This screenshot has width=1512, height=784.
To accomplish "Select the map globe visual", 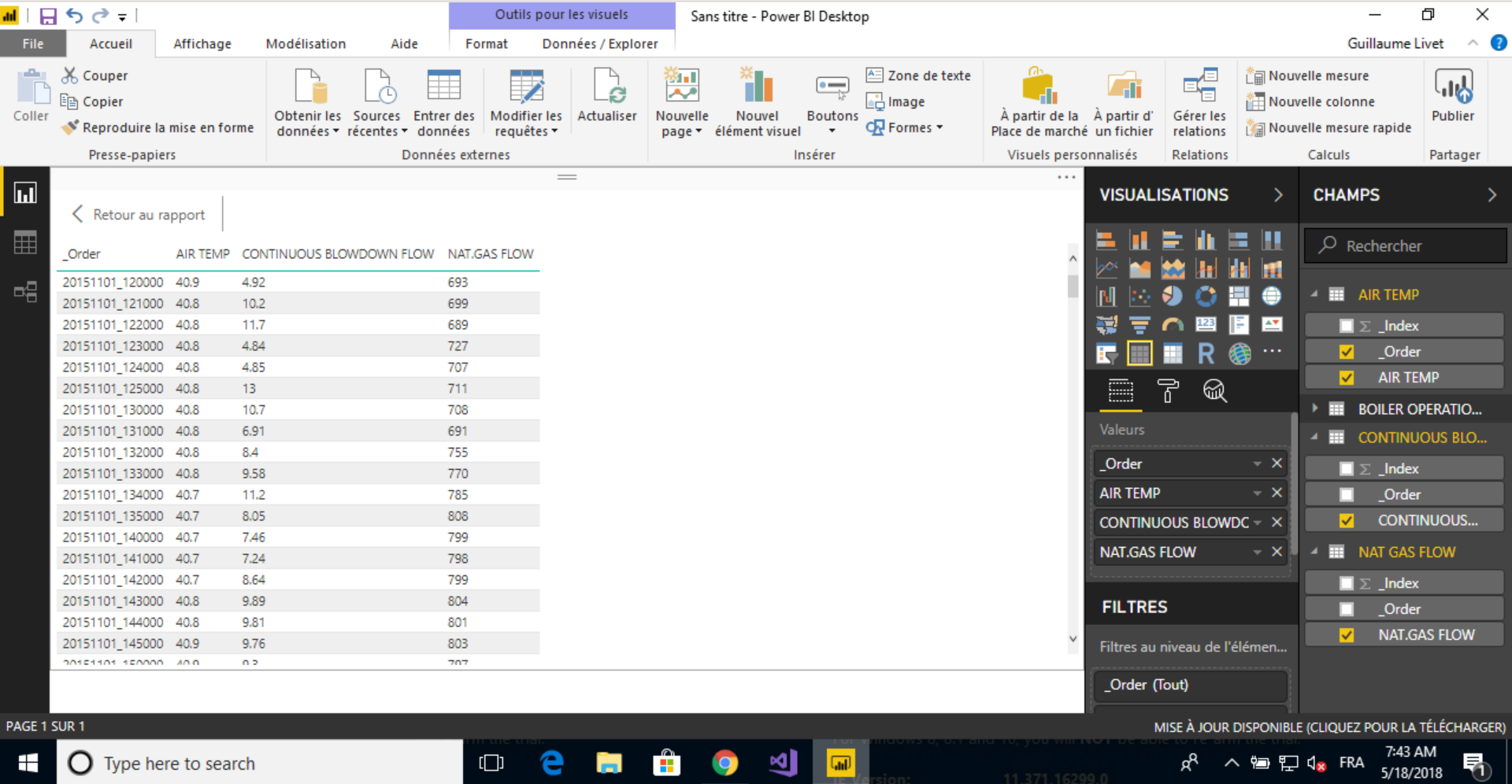I will click(1272, 296).
